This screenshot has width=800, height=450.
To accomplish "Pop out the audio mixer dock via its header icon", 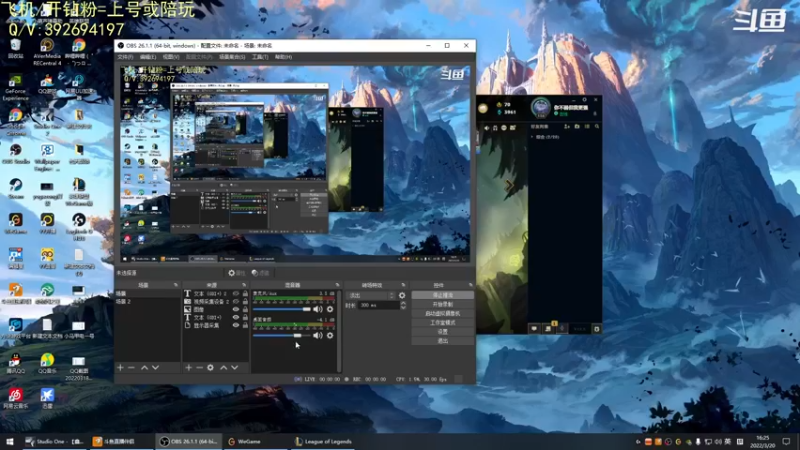I will (337, 285).
